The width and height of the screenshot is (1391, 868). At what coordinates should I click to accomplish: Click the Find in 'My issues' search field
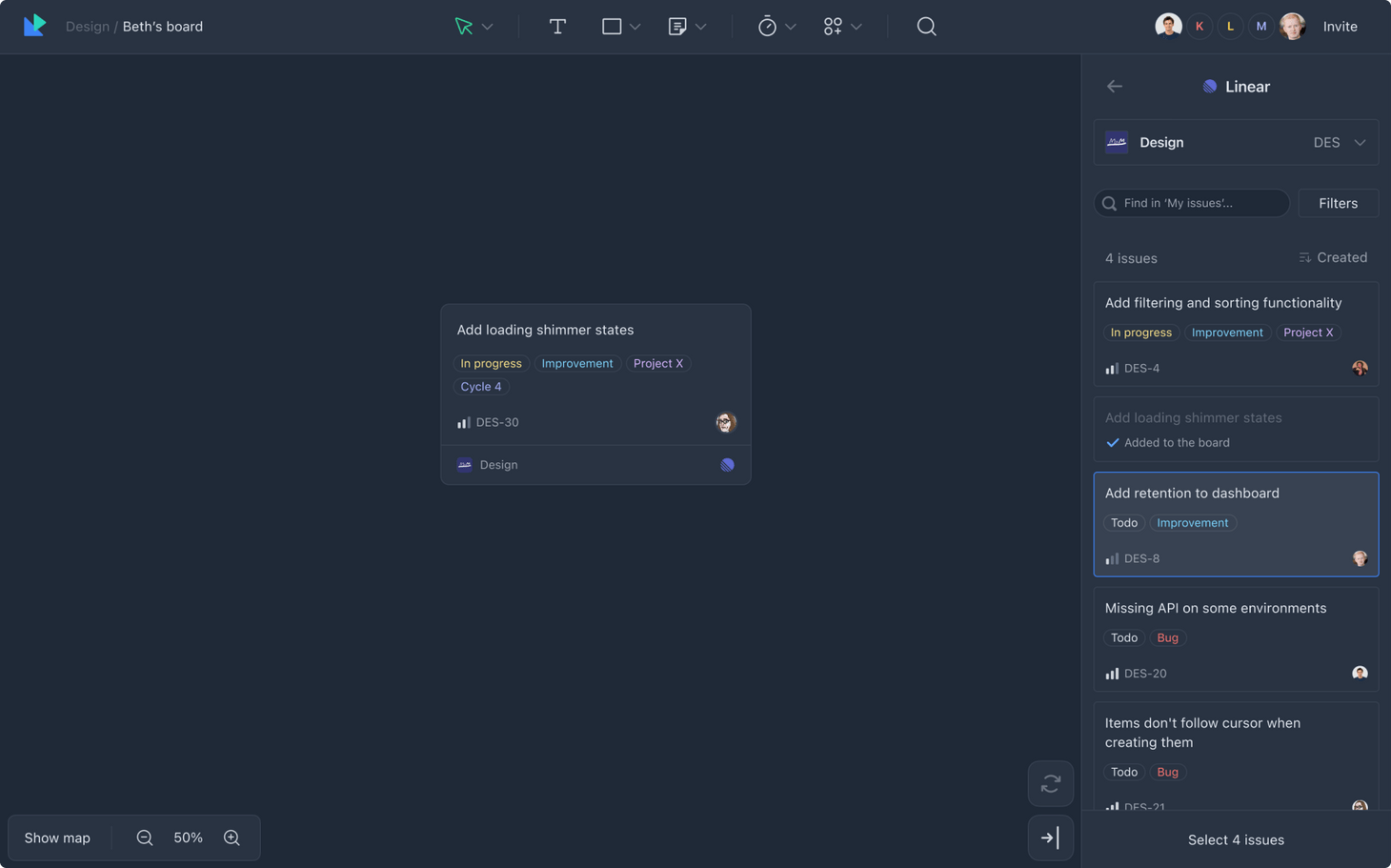click(x=1191, y=202)
